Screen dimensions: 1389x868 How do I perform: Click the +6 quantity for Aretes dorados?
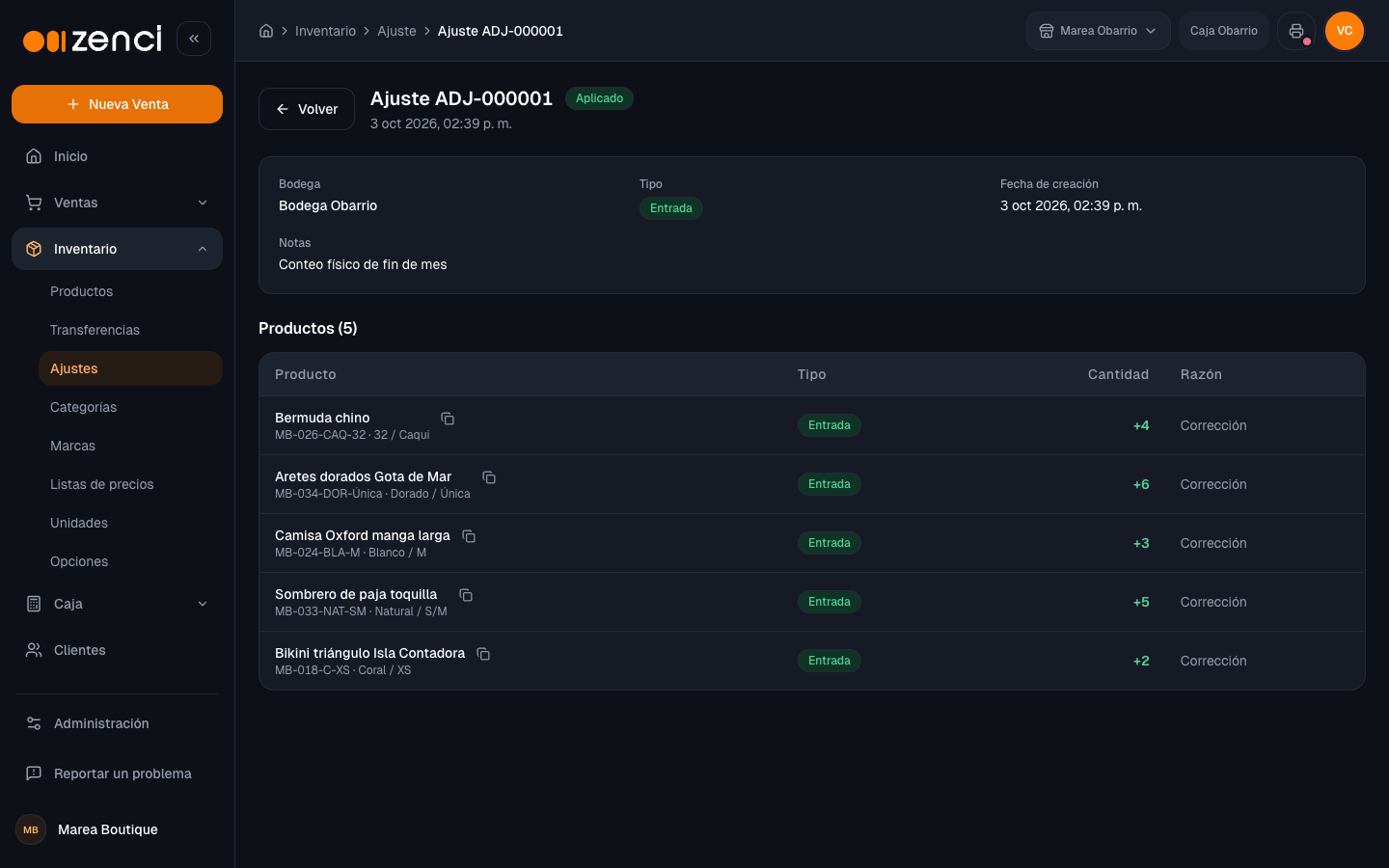click(x=1141, y=484)
